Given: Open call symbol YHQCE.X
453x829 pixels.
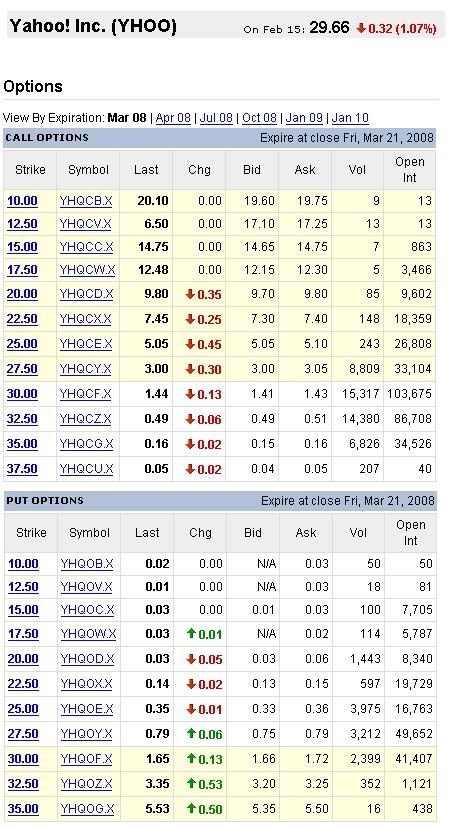Looking at the screenshot, I should (x=86, y=344).
